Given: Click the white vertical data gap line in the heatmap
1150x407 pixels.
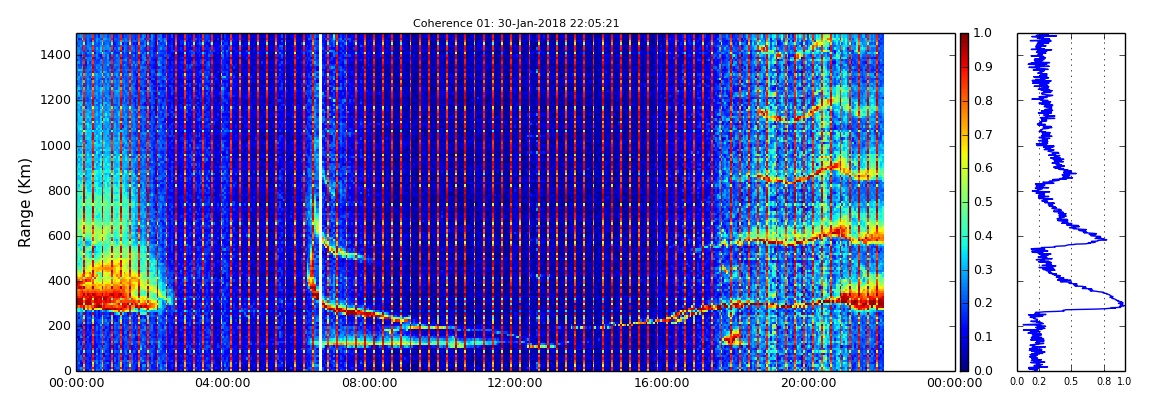Looking at the screenshot, I should 321,202.
